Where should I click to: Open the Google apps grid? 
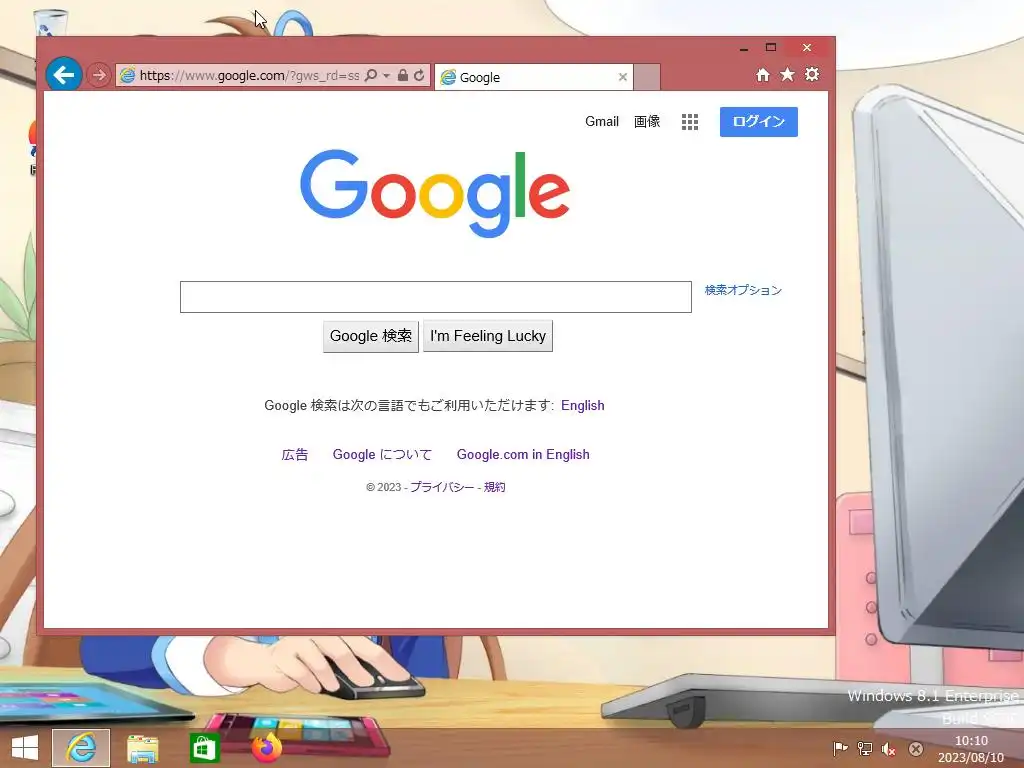(x=690, y=122)
